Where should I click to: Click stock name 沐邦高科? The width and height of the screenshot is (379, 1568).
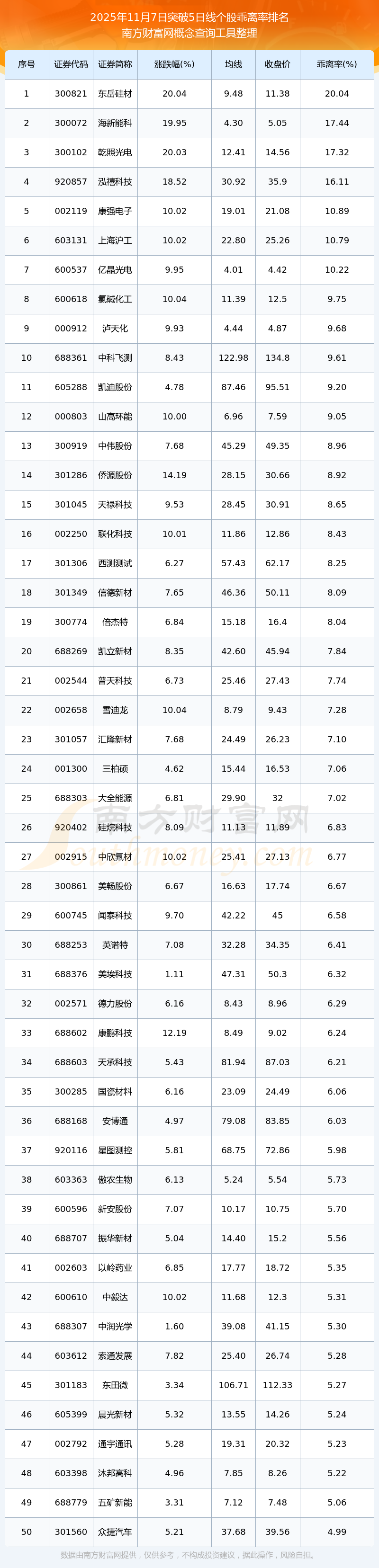coord(115,1472)
